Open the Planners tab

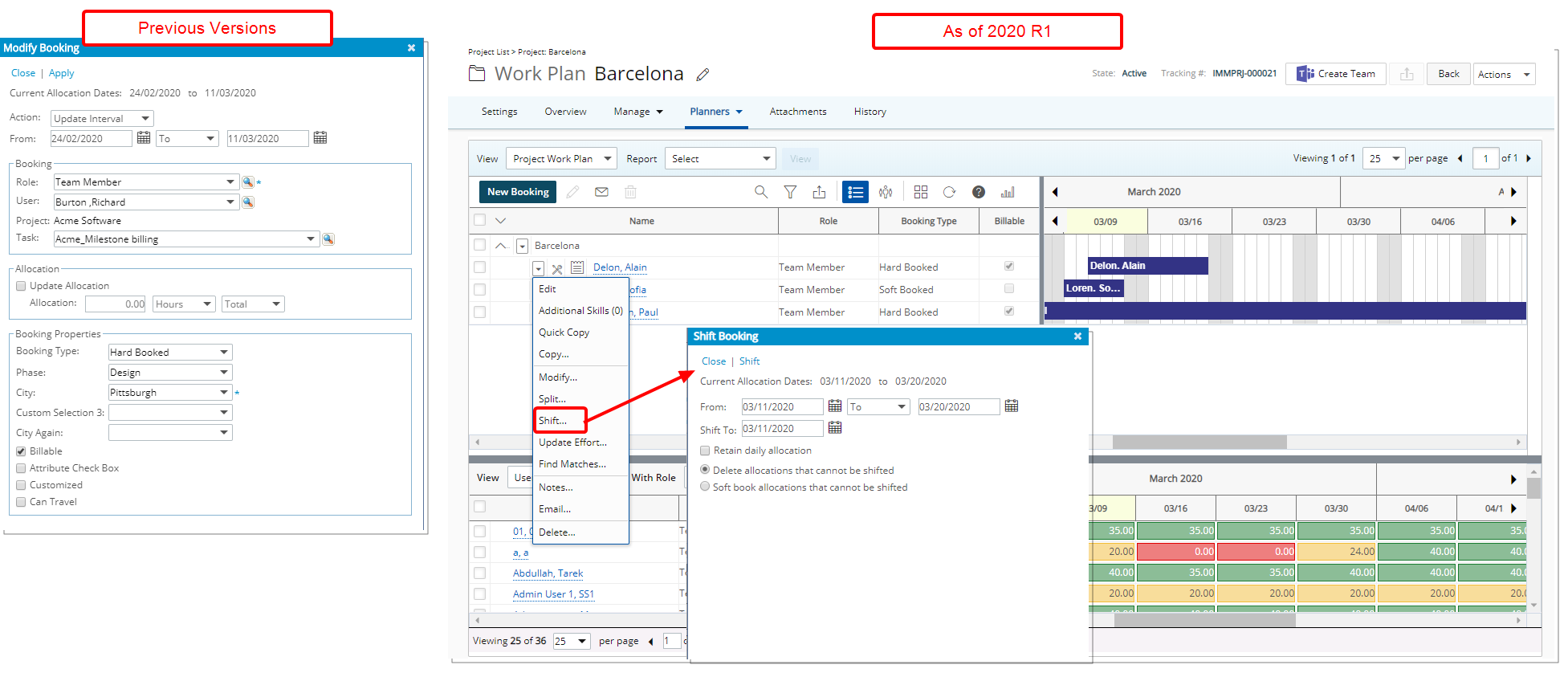coord(716,112)
